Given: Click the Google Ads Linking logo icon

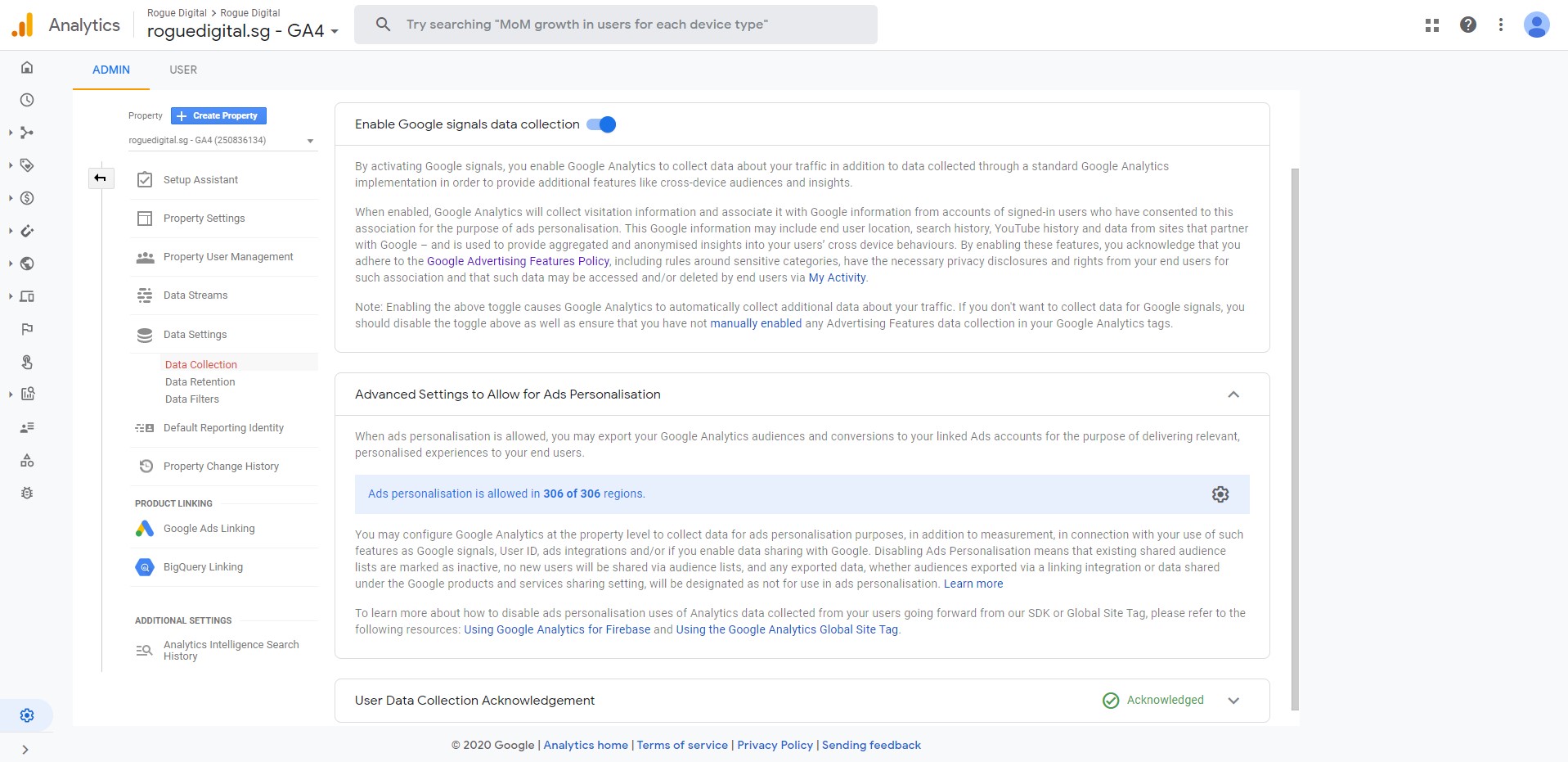Looking at the screenshot, I should tap(145, 529).
